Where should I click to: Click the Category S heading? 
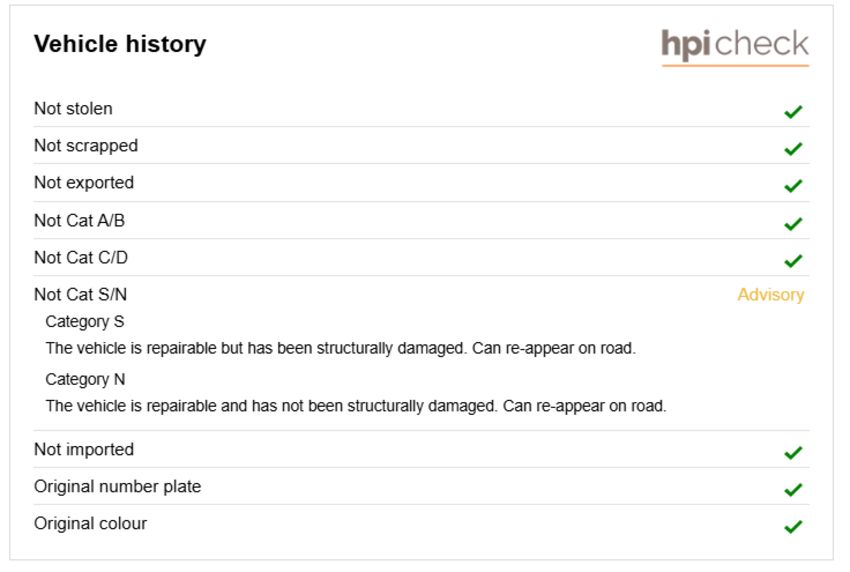tap(85, 322)
